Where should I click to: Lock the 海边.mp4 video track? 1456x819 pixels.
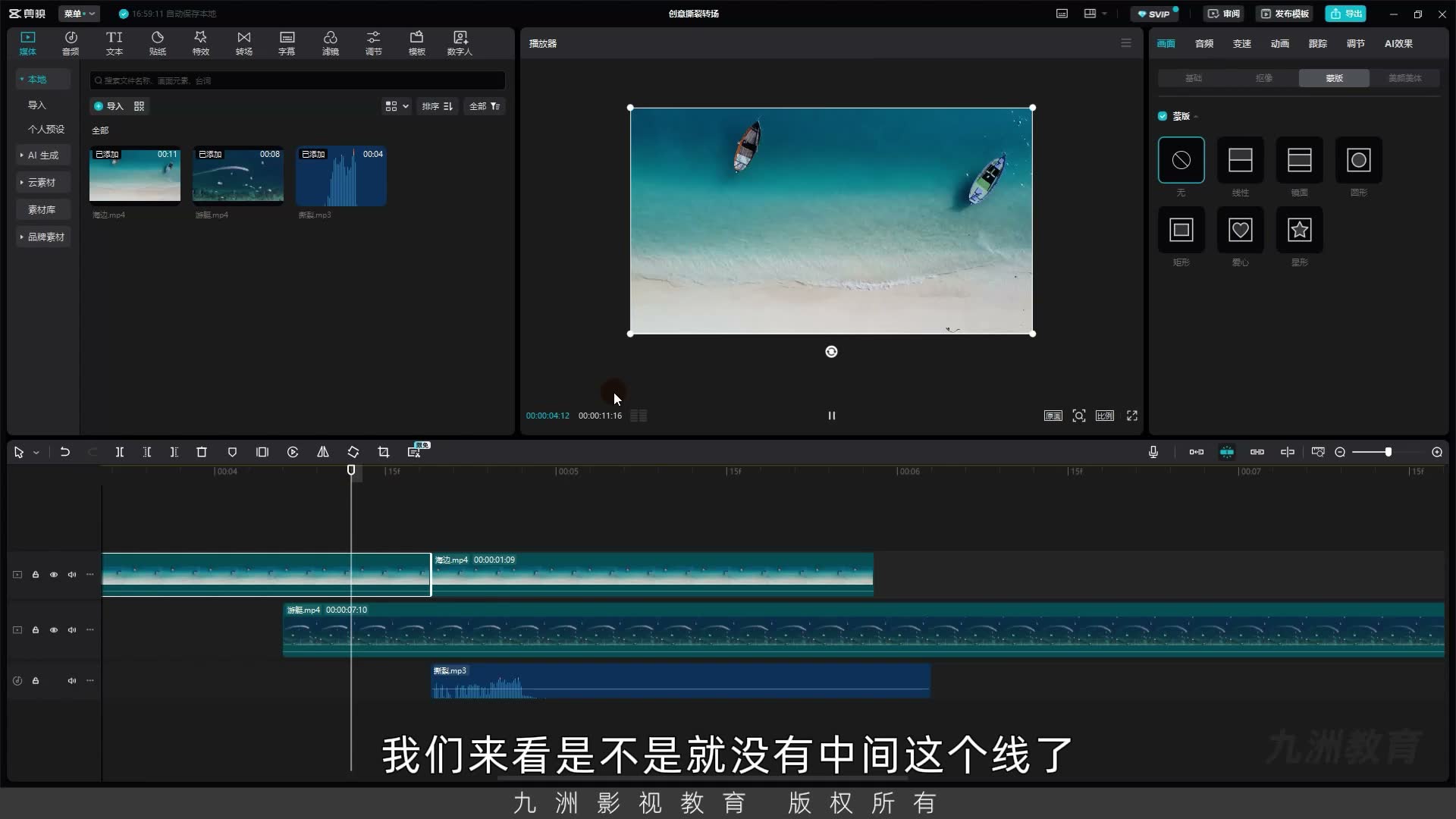pos(36,575)
